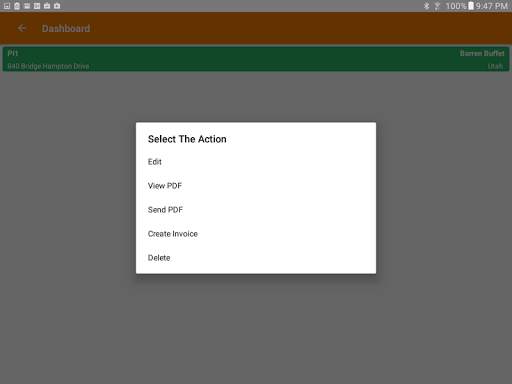Choose Edit in the action dialog
The width and height of the screenshot is (512, 384).
[256, 162]
